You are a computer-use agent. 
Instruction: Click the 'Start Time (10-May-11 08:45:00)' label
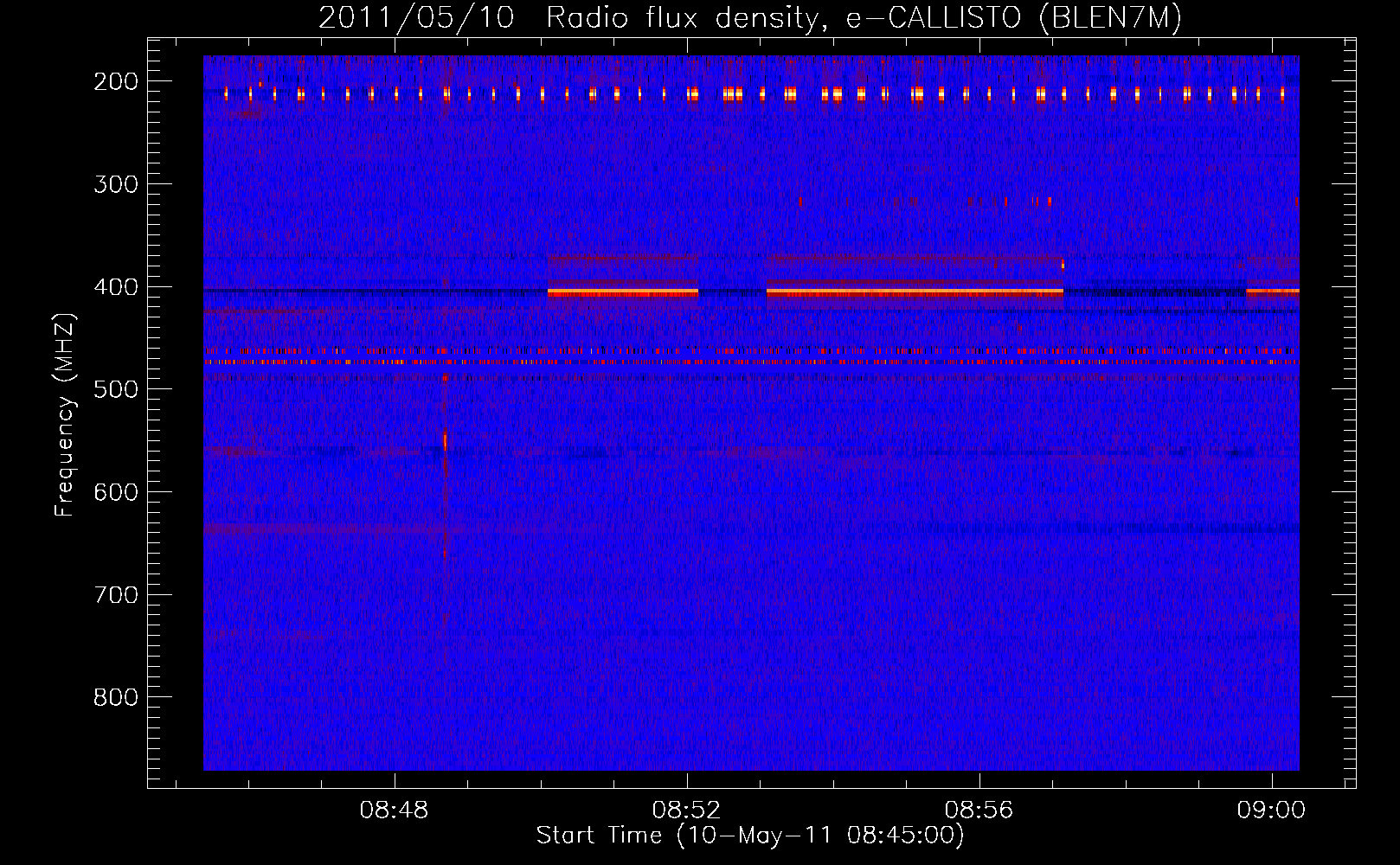(x=750, y=836)
